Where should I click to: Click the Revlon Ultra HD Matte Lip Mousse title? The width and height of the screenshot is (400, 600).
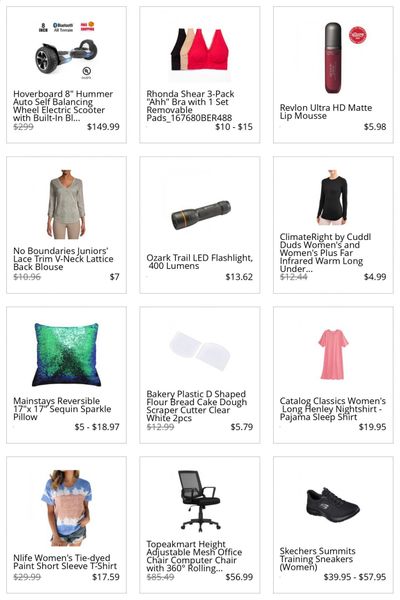click(326, 112)
